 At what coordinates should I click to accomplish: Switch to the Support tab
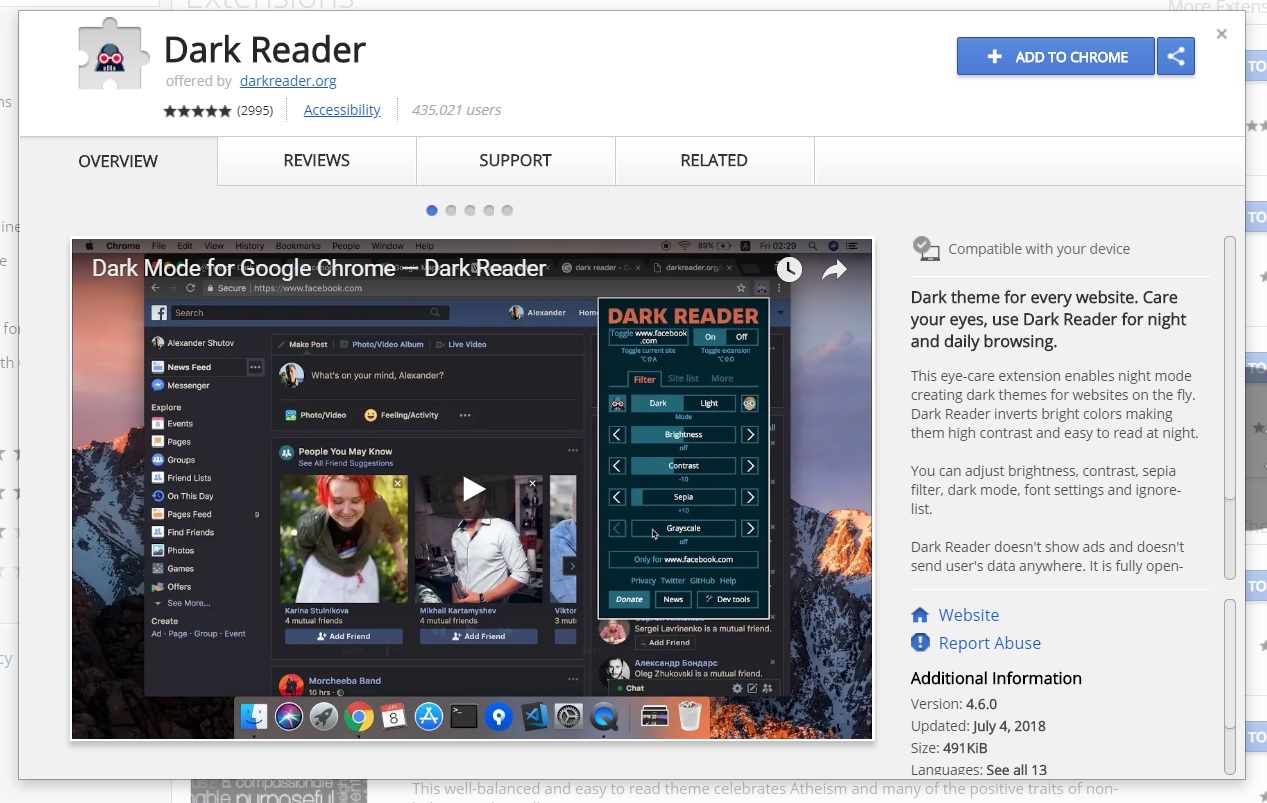coord(515,160)
